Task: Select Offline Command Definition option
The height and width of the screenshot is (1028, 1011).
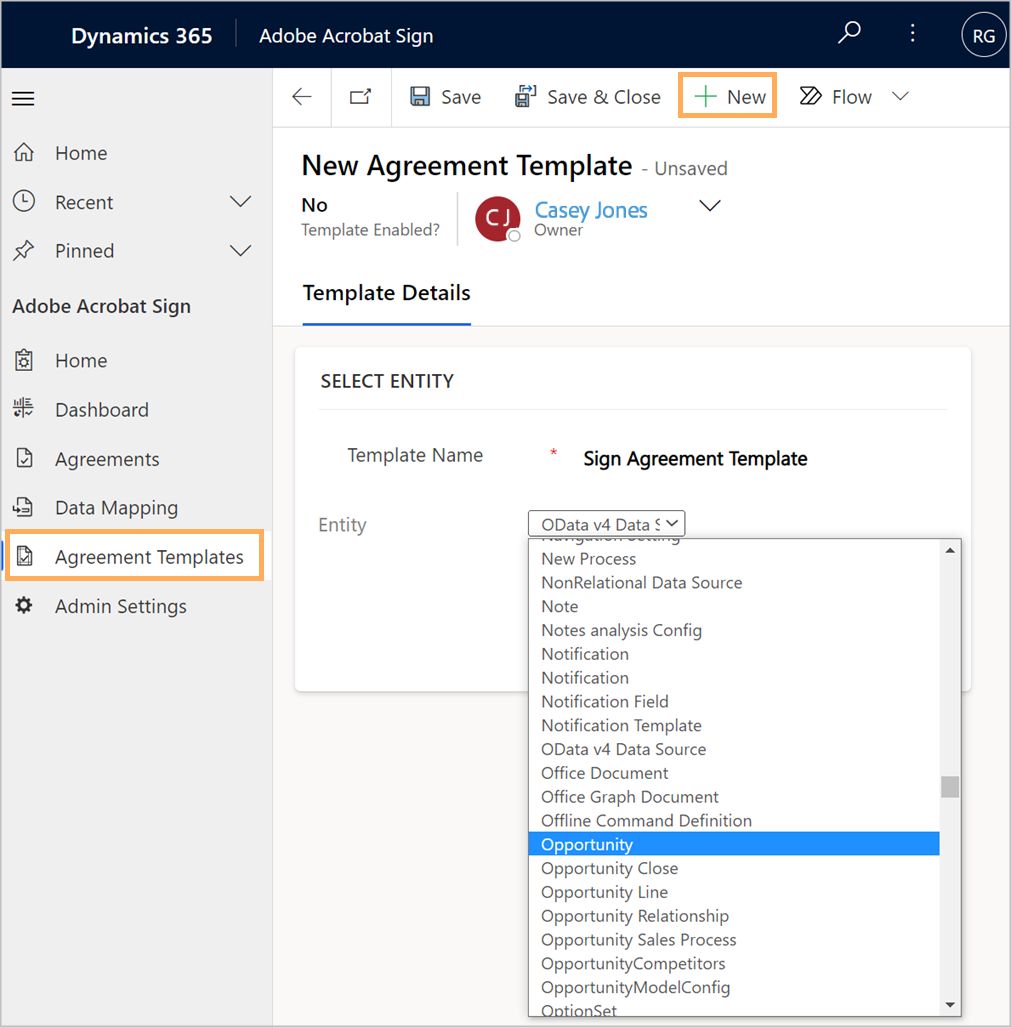Action: (734, 820)
